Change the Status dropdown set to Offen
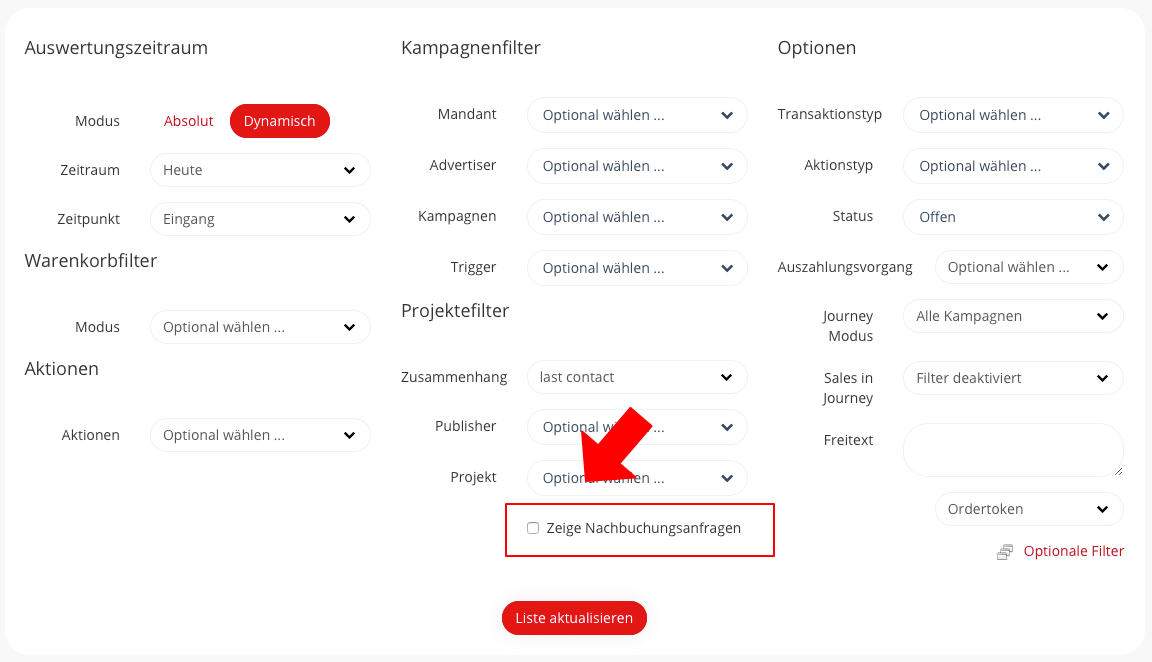Screen dimensions: 1152x662 pyautogui.click(x=1013, y=217)
